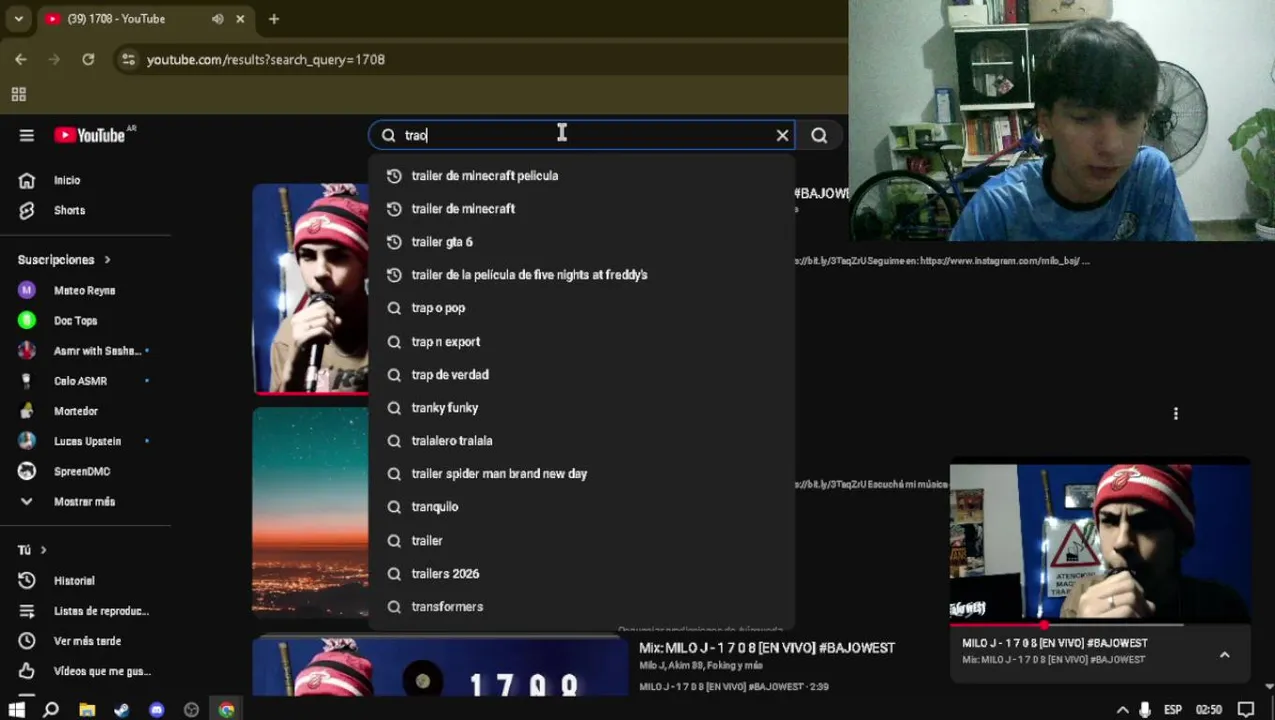Screen dimensions: 1275x720
Task: Expand miniplayer playlist chevron
Action: 1224,655
